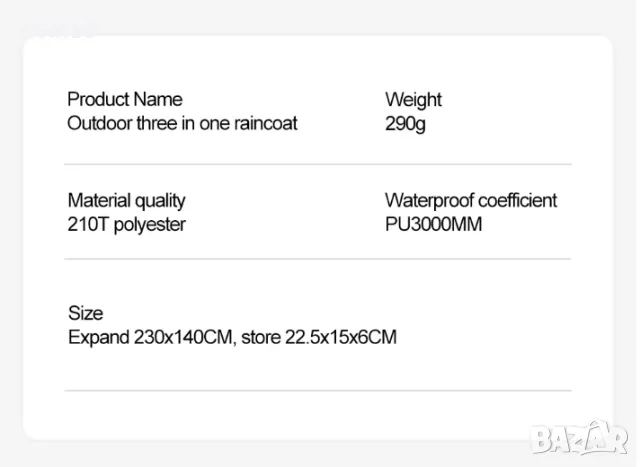Click the divider line below the Size row

tap(318, 390)
